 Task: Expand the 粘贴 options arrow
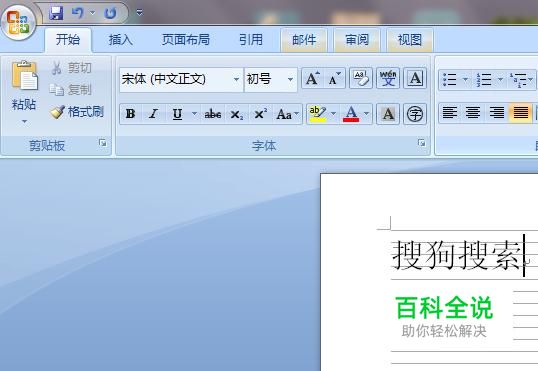pos(24,121)
